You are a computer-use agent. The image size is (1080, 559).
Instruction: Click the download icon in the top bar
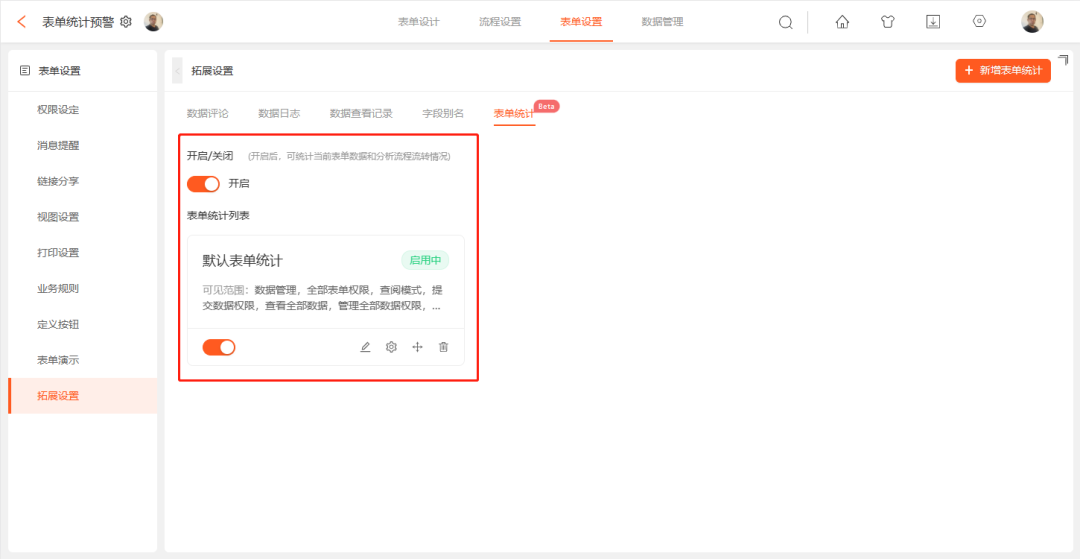point(933,22)
